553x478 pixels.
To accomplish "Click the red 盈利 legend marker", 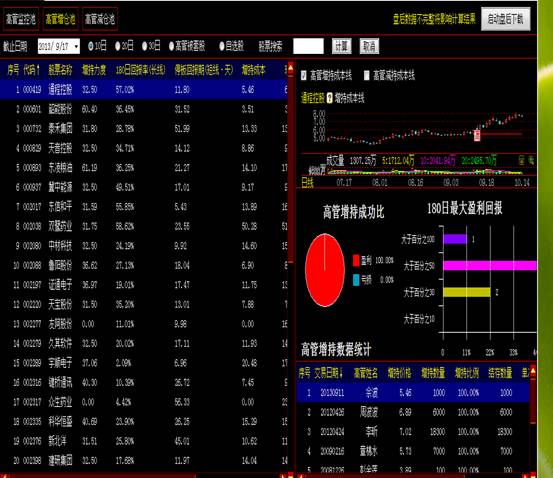I will click(356, 261).
